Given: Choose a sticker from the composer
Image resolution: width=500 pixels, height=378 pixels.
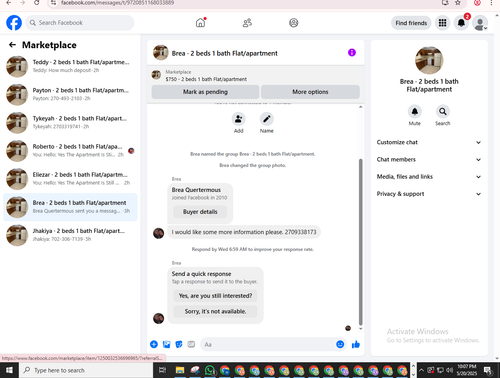Looking at the screenshot, I should tap(179, 344).
